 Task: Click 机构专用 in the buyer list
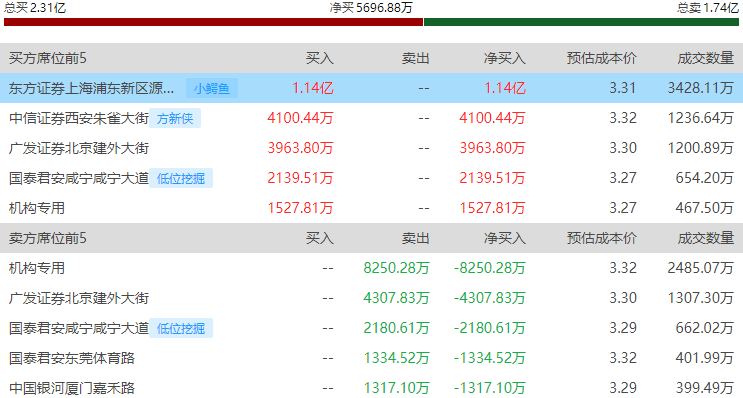tap(36, 208)
